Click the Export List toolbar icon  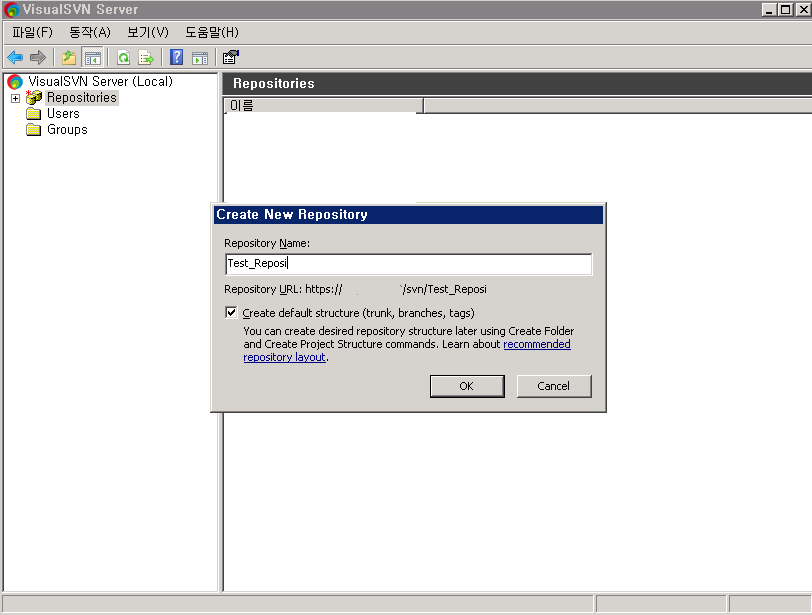pos(146,57)
